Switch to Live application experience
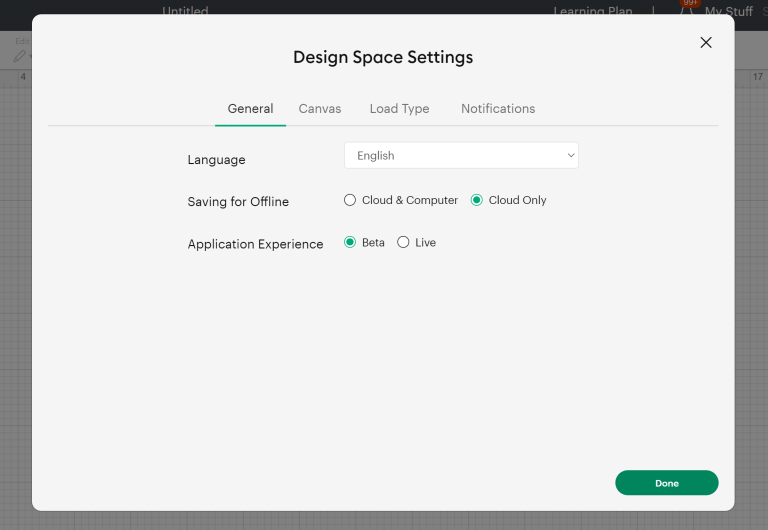The height and width of the screenshot is (530, 768). coord(403,242)
